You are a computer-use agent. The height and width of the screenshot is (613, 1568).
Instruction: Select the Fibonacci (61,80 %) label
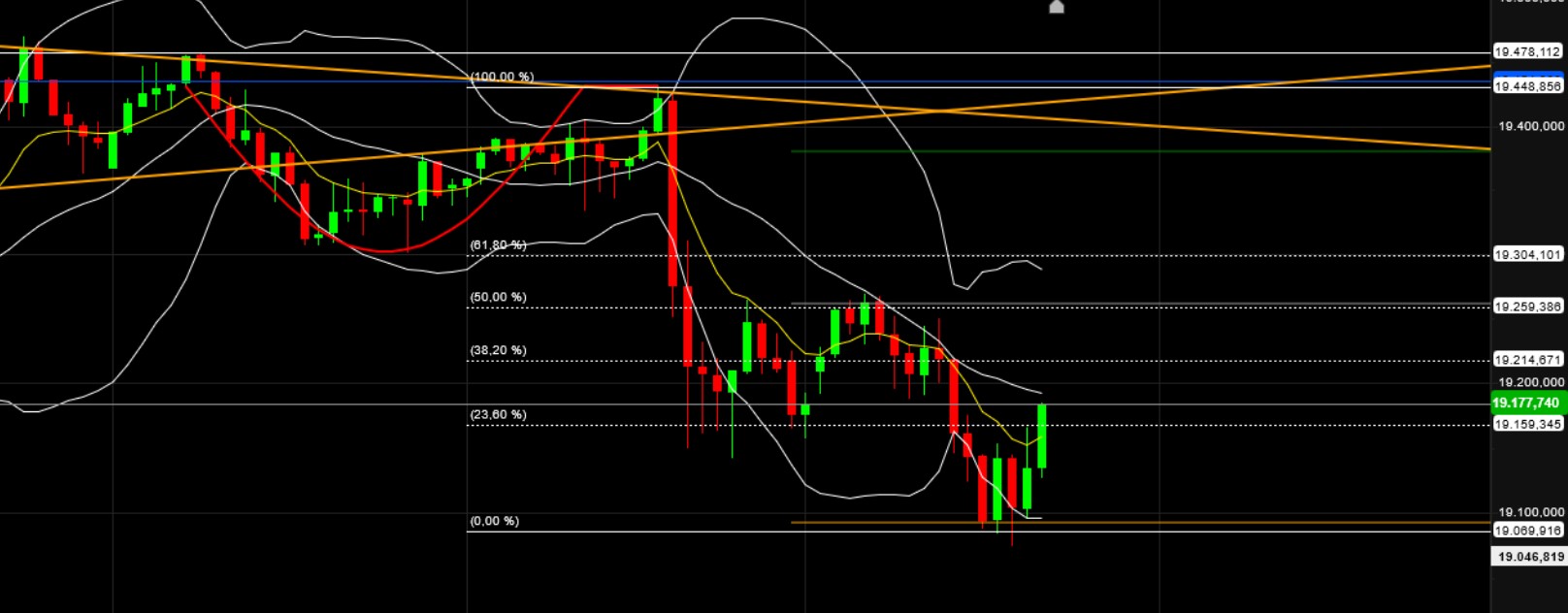tap(498, 245)
